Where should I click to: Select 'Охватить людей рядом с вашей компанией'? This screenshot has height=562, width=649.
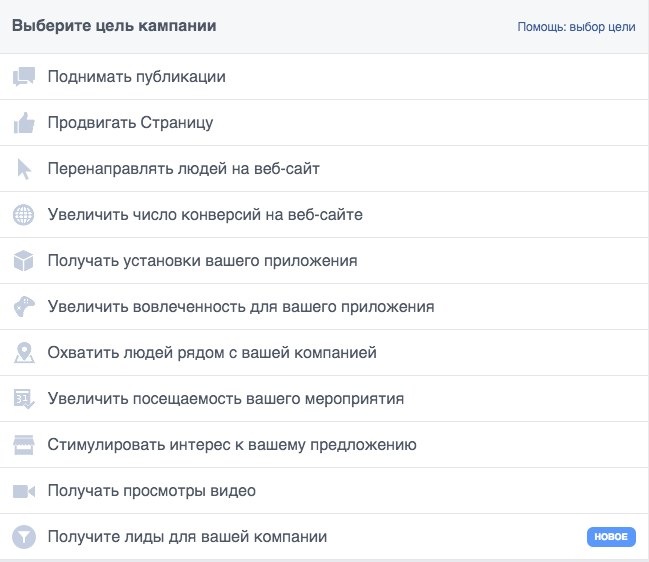click(x=324, y=353)
